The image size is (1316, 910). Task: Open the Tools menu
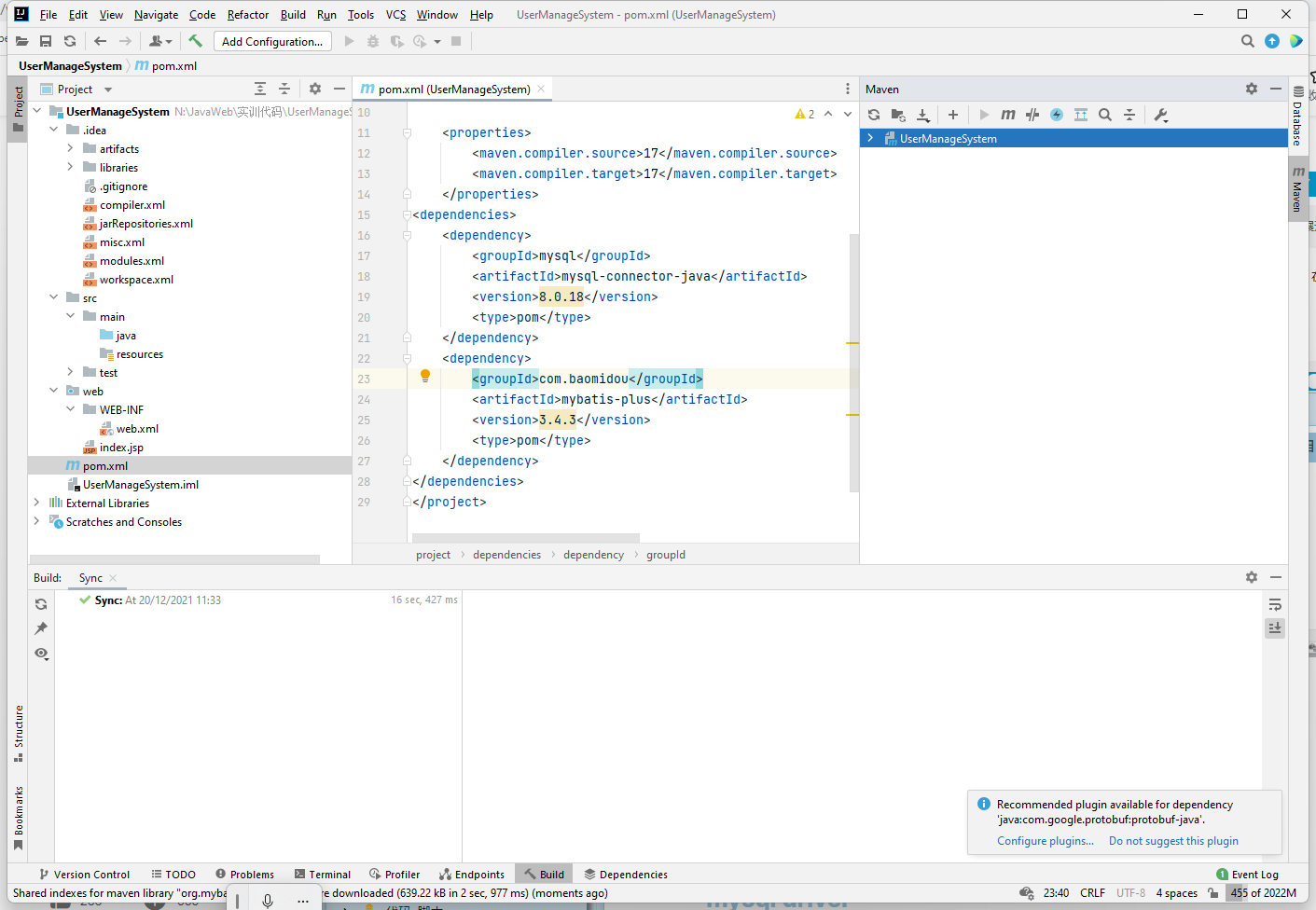(361, 15)
